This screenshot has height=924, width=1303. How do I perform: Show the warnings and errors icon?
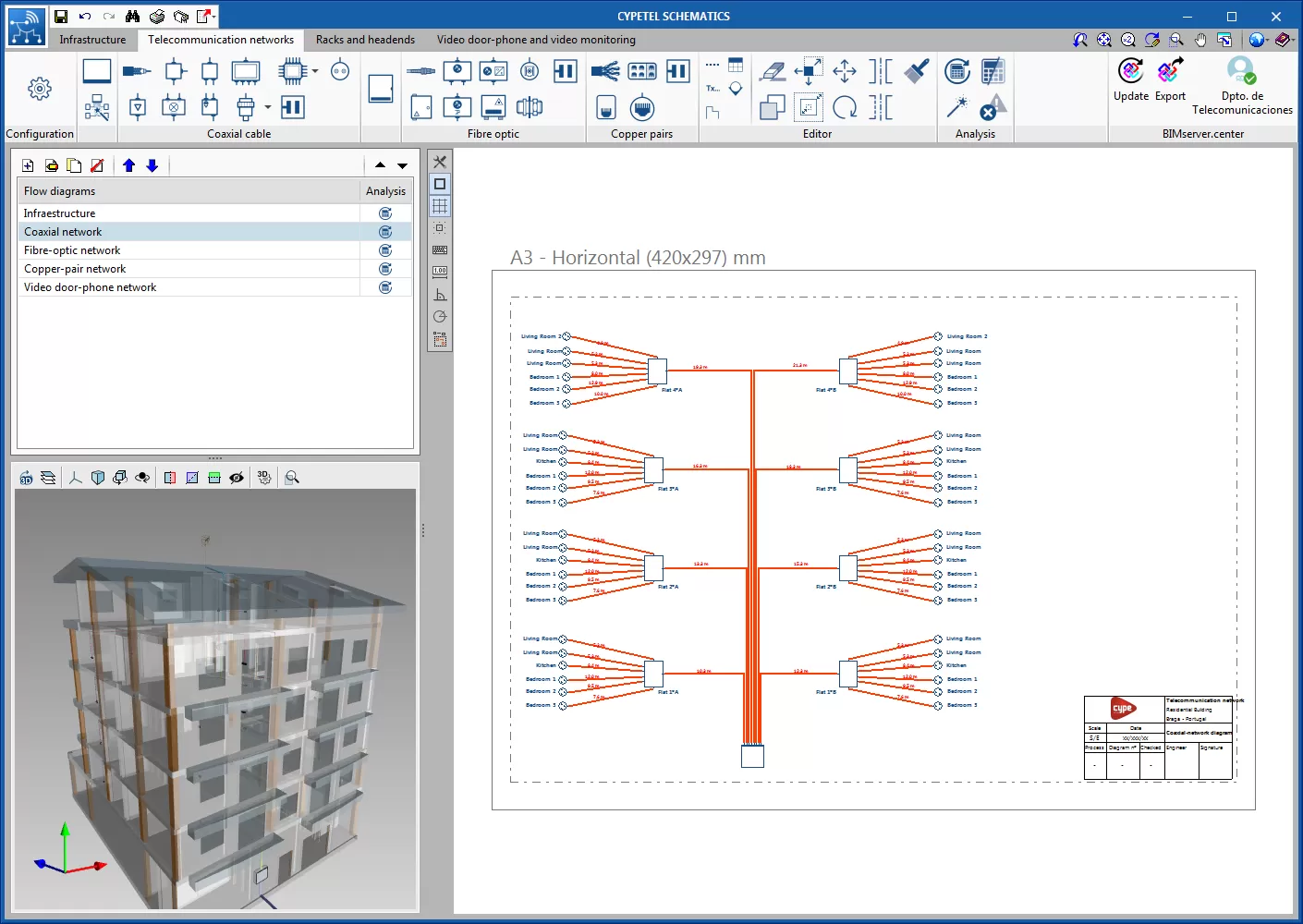tap(993, 107)
